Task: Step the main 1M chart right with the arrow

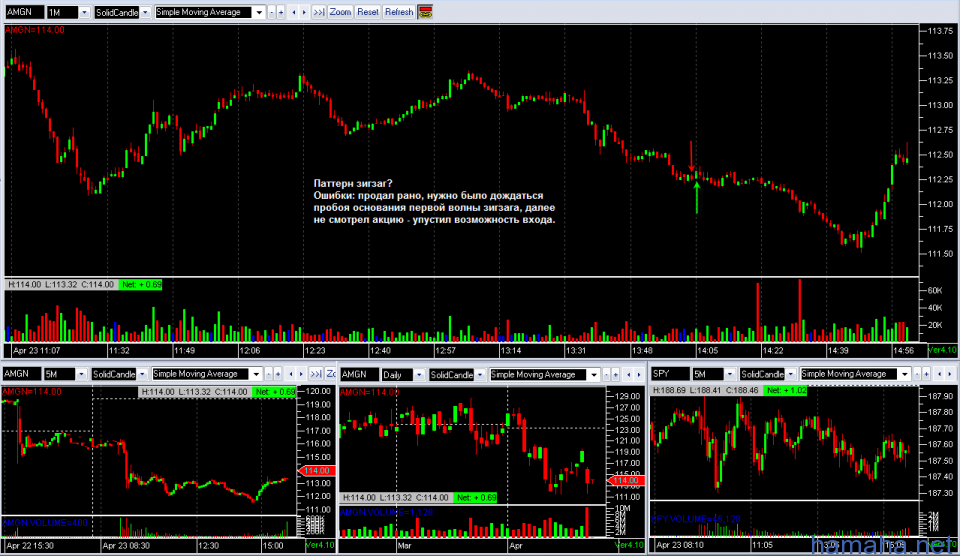Action: tap(304, 12)
